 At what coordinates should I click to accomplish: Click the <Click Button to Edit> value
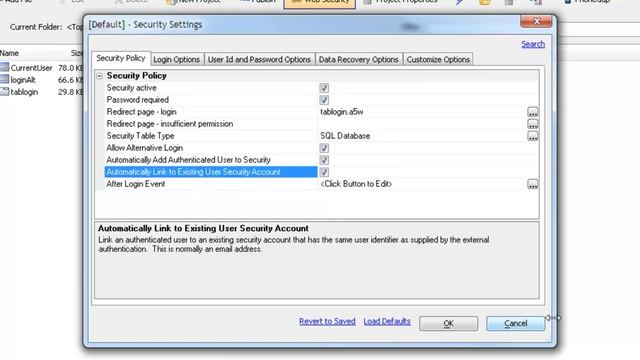click(x=356, y=184)
